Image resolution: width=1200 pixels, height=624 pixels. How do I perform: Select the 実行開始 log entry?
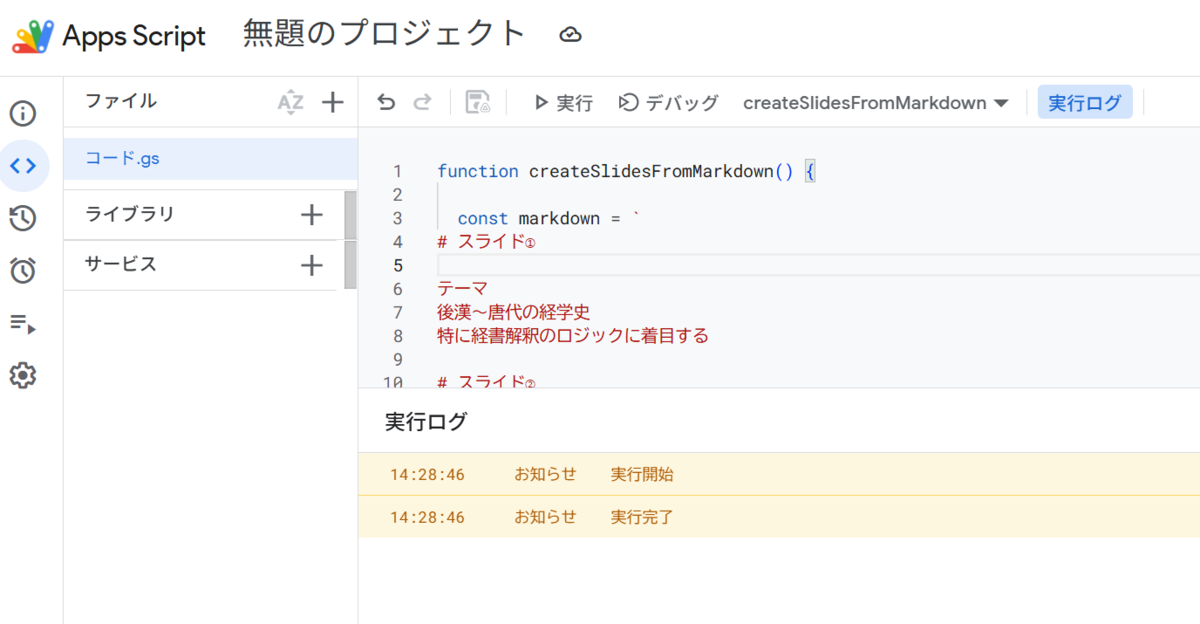pos(779,474)
